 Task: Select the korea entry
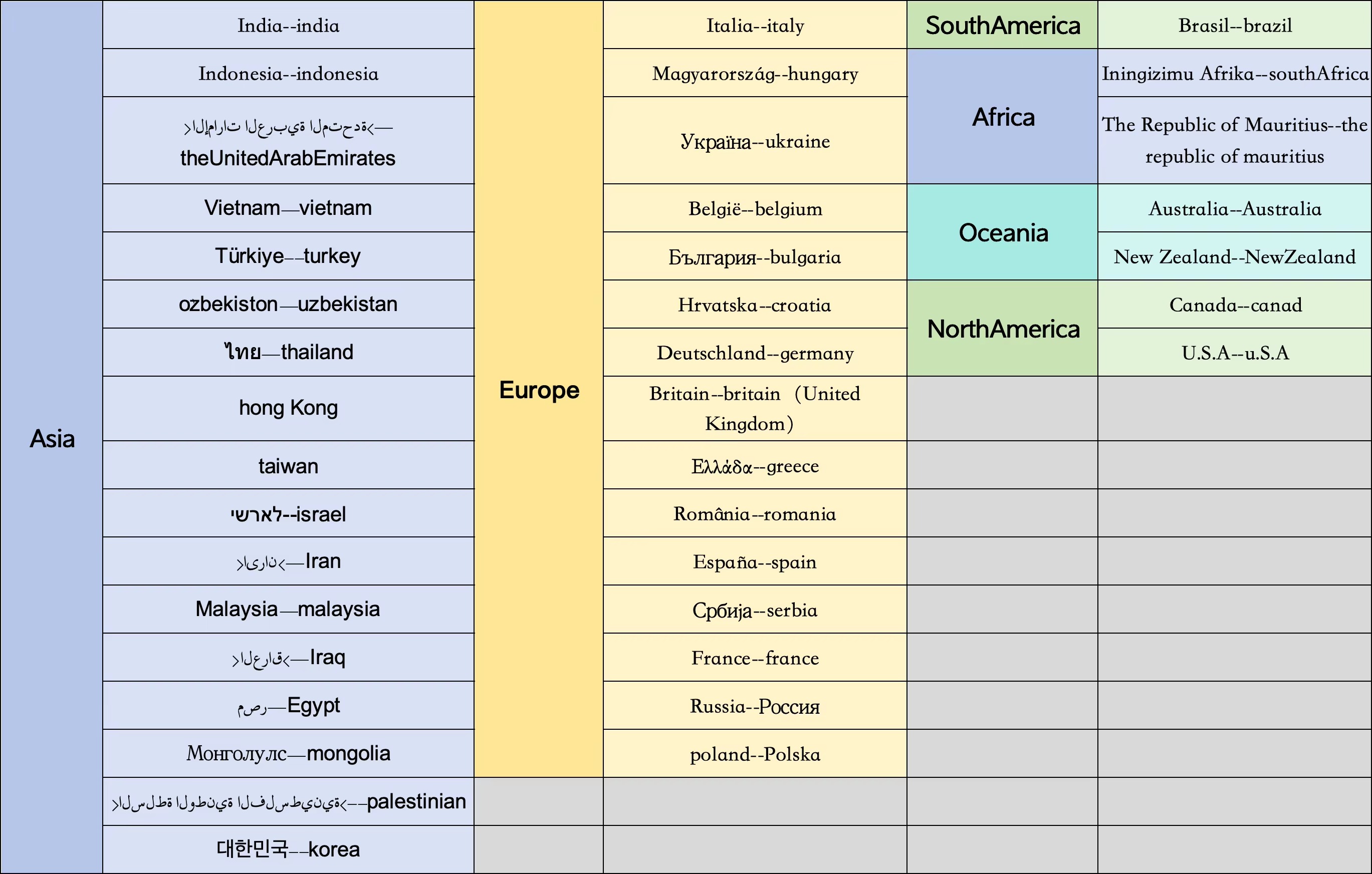coord(288,849)
